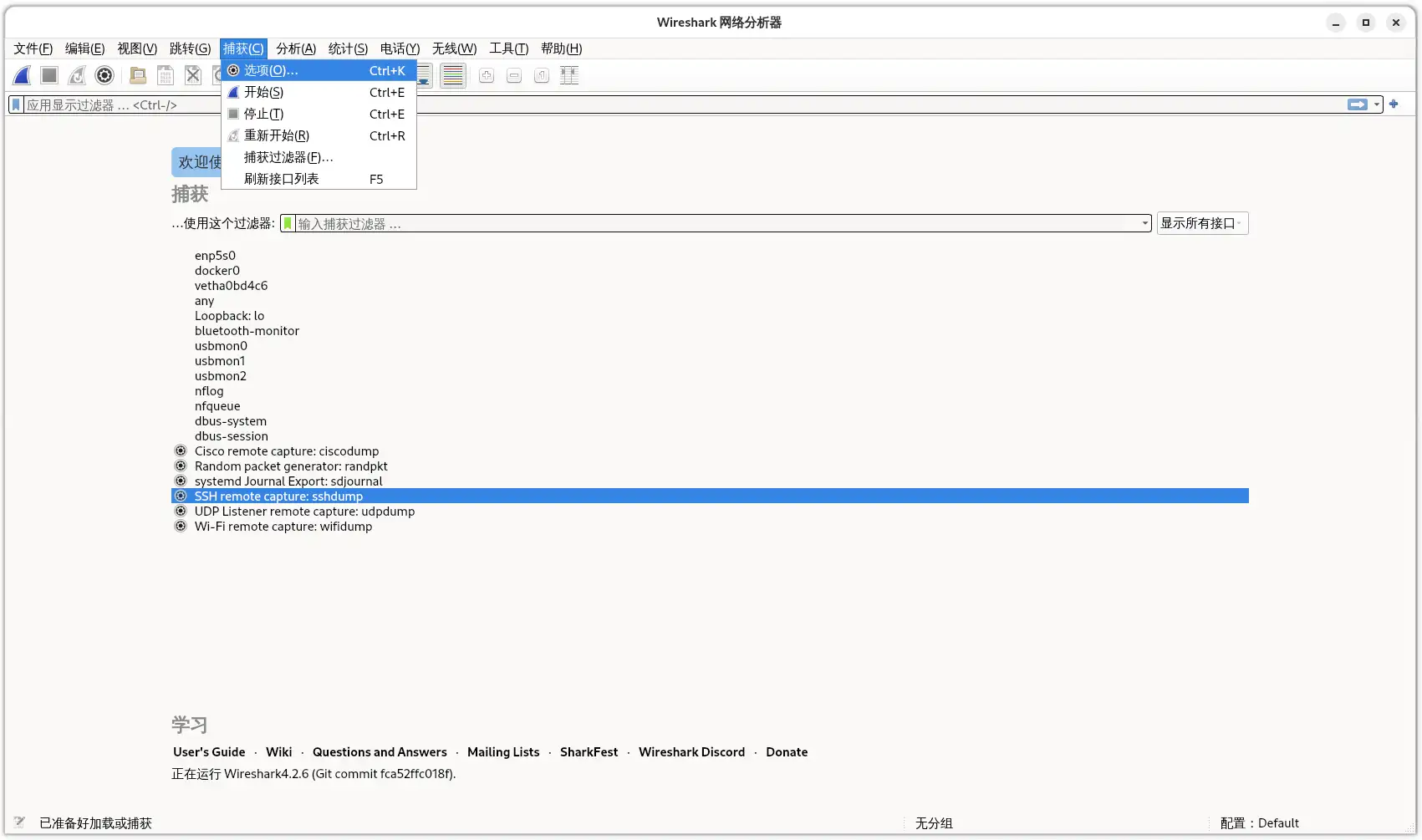Screen dimensions: 1422x840
Task: Open the 分析(A) menu
Action: [296, 48]
